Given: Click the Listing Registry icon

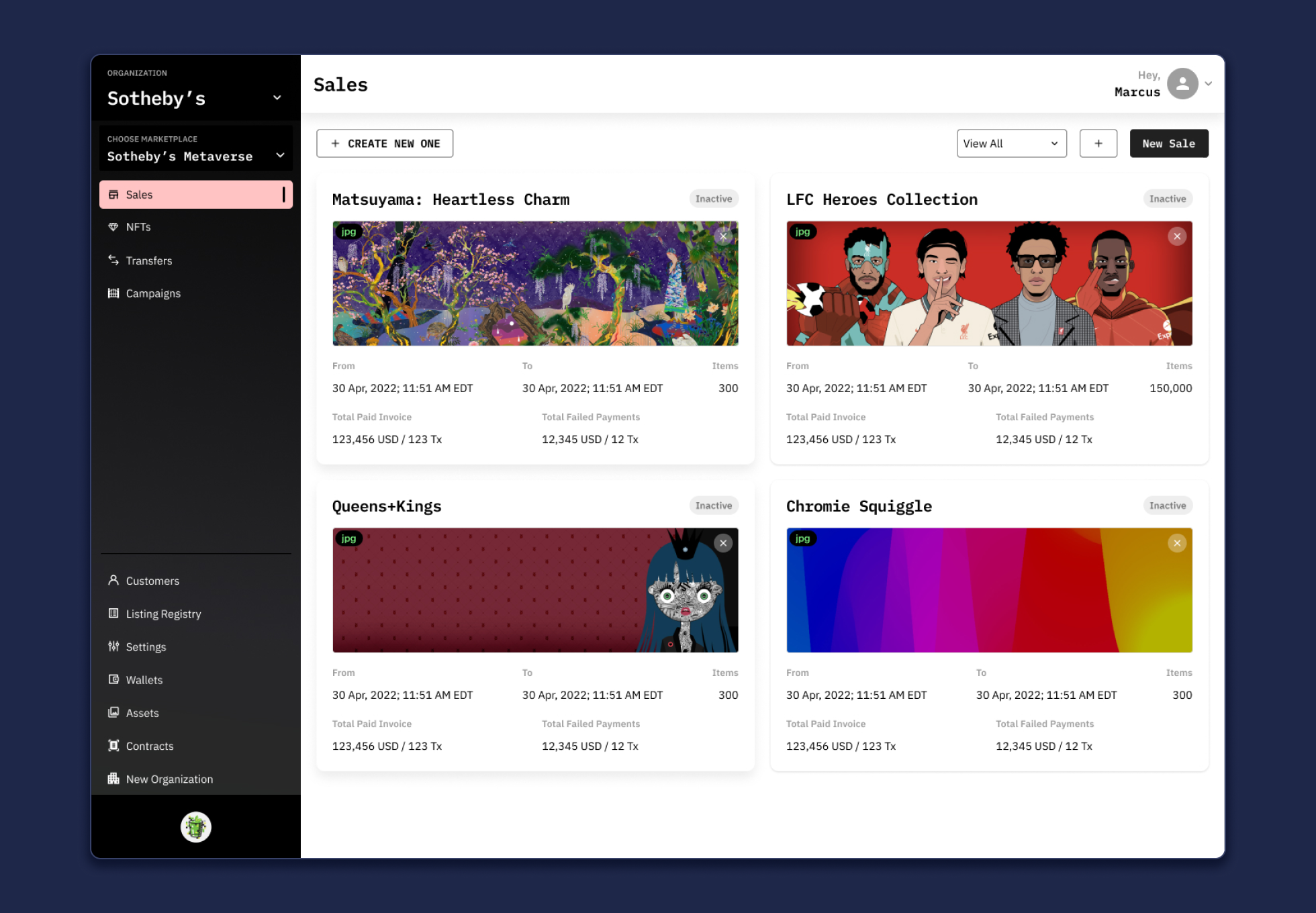Looking at the screenshot, I should 113,614.
